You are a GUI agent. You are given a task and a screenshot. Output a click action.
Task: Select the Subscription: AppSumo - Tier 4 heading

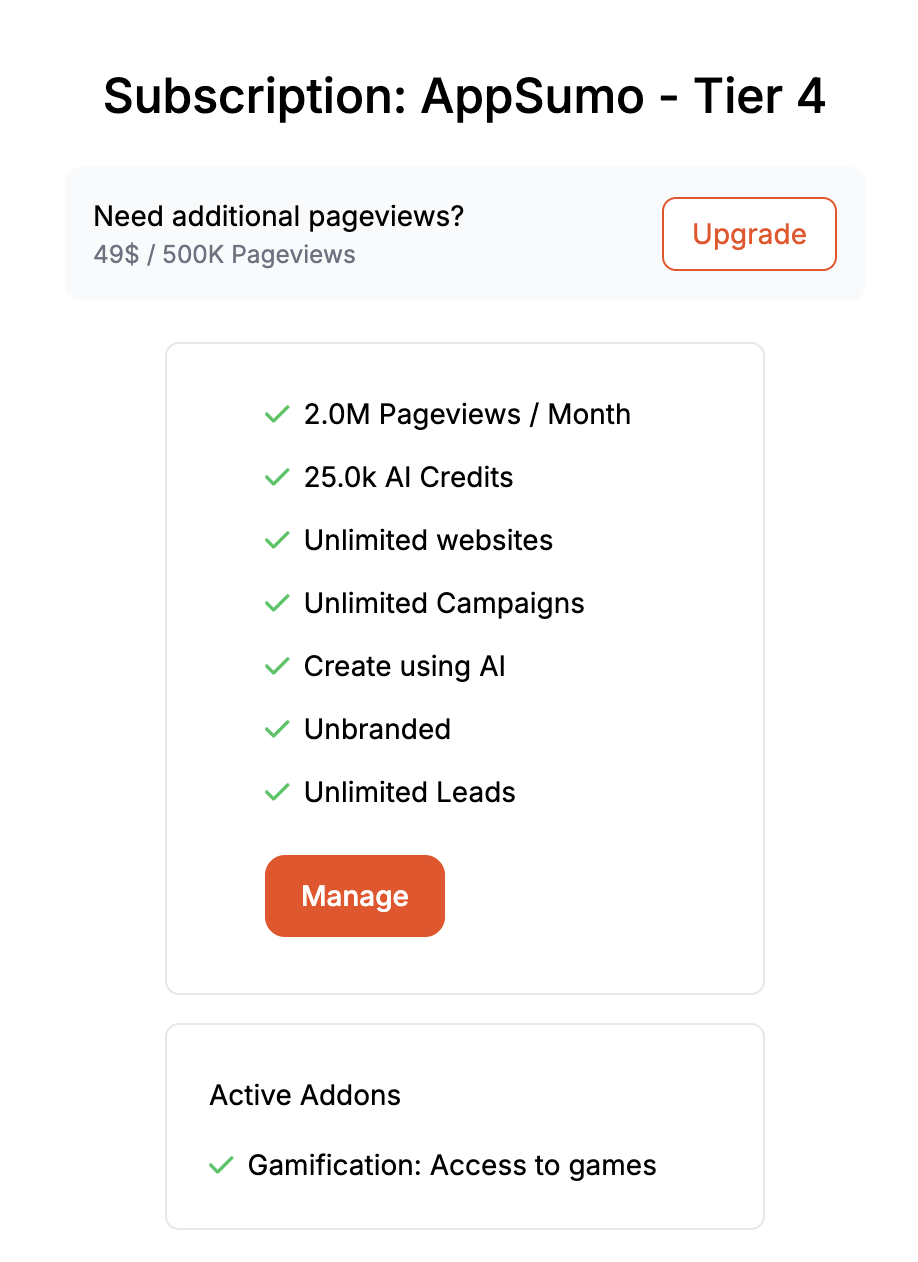click(464, 97)
